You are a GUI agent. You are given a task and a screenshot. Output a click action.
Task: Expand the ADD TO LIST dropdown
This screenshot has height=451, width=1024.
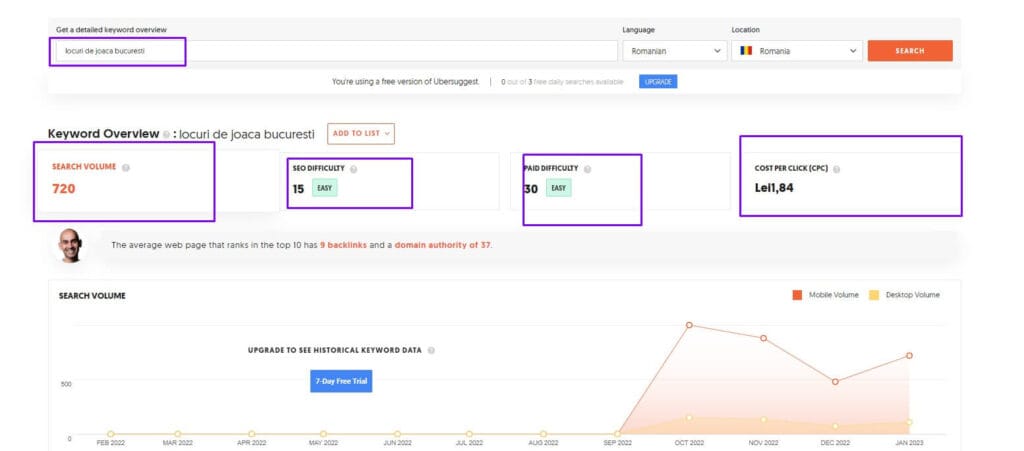point(361,133)
